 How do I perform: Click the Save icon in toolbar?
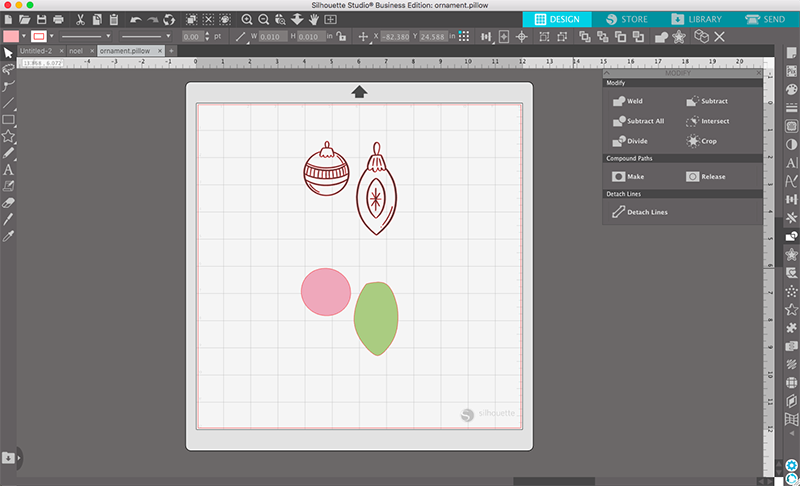[41, 20]
